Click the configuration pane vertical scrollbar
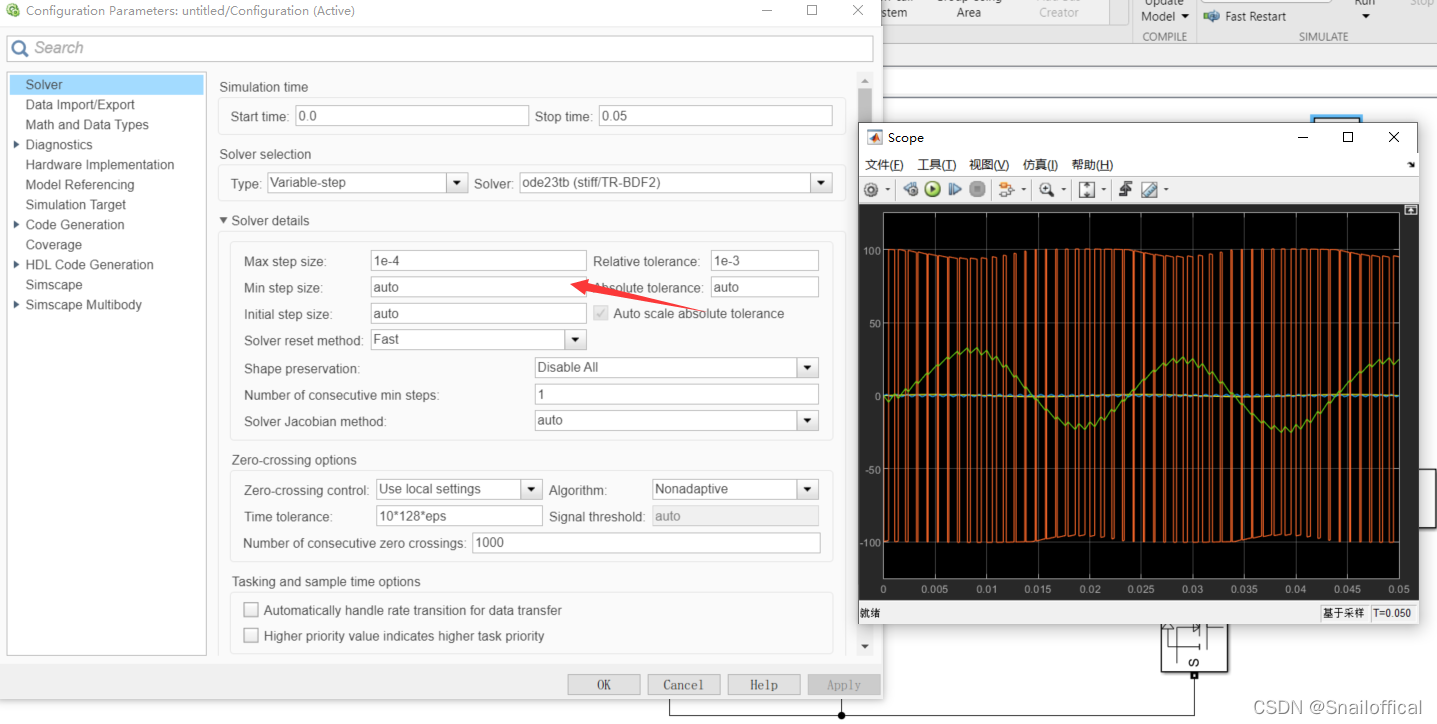Screen dimensions: 1437x724 pyautogui.click(x=865, y=364)
